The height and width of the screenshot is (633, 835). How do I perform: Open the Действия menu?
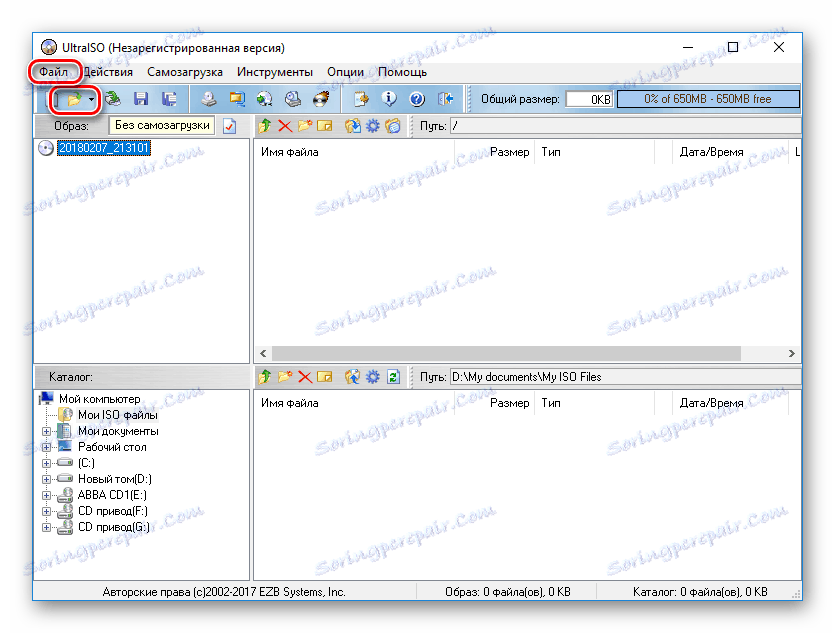[108, 72]
